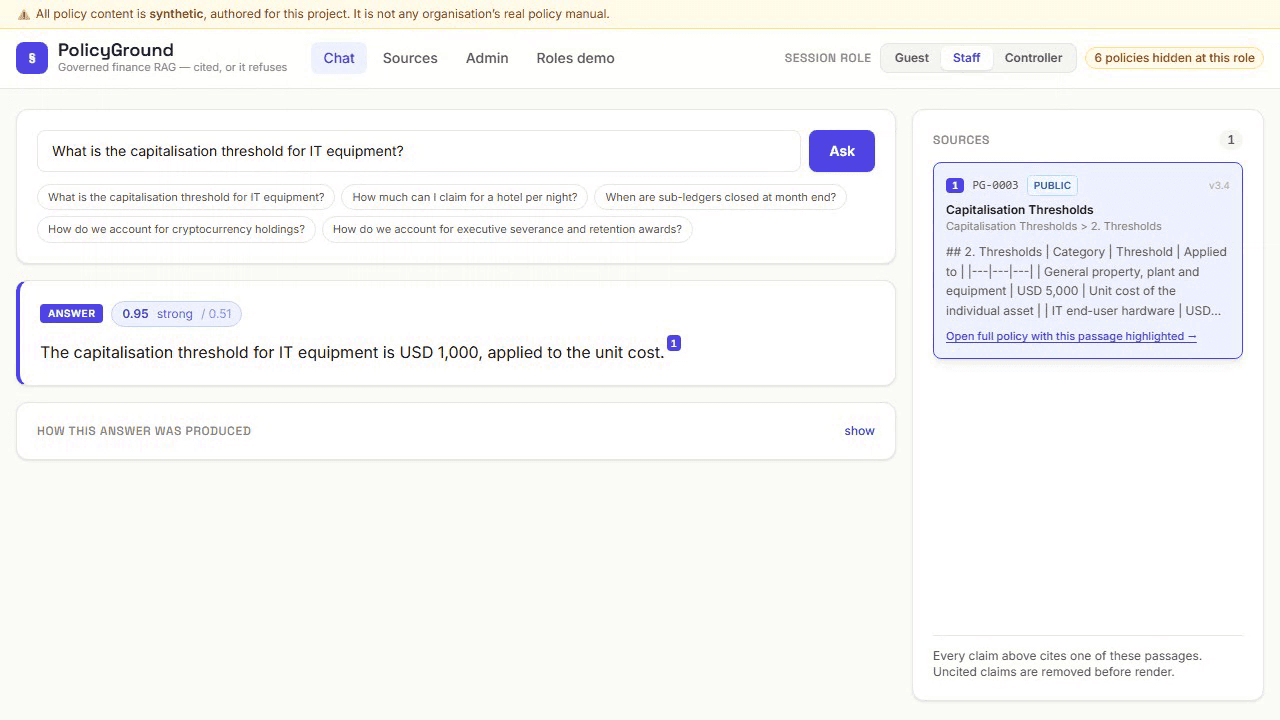
Task: Open the Sources tab
Action: click(x=410, y=58)
